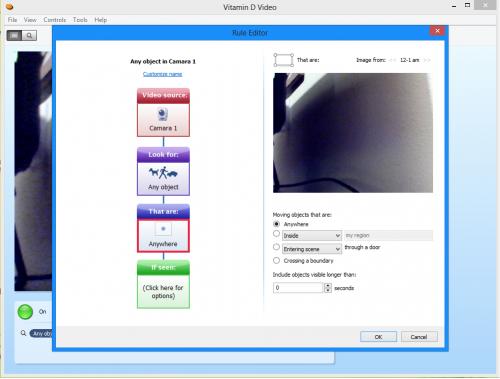This screenshot has height=379, width=500.
Task: Open the Controls menu
Action: [55, 20]
